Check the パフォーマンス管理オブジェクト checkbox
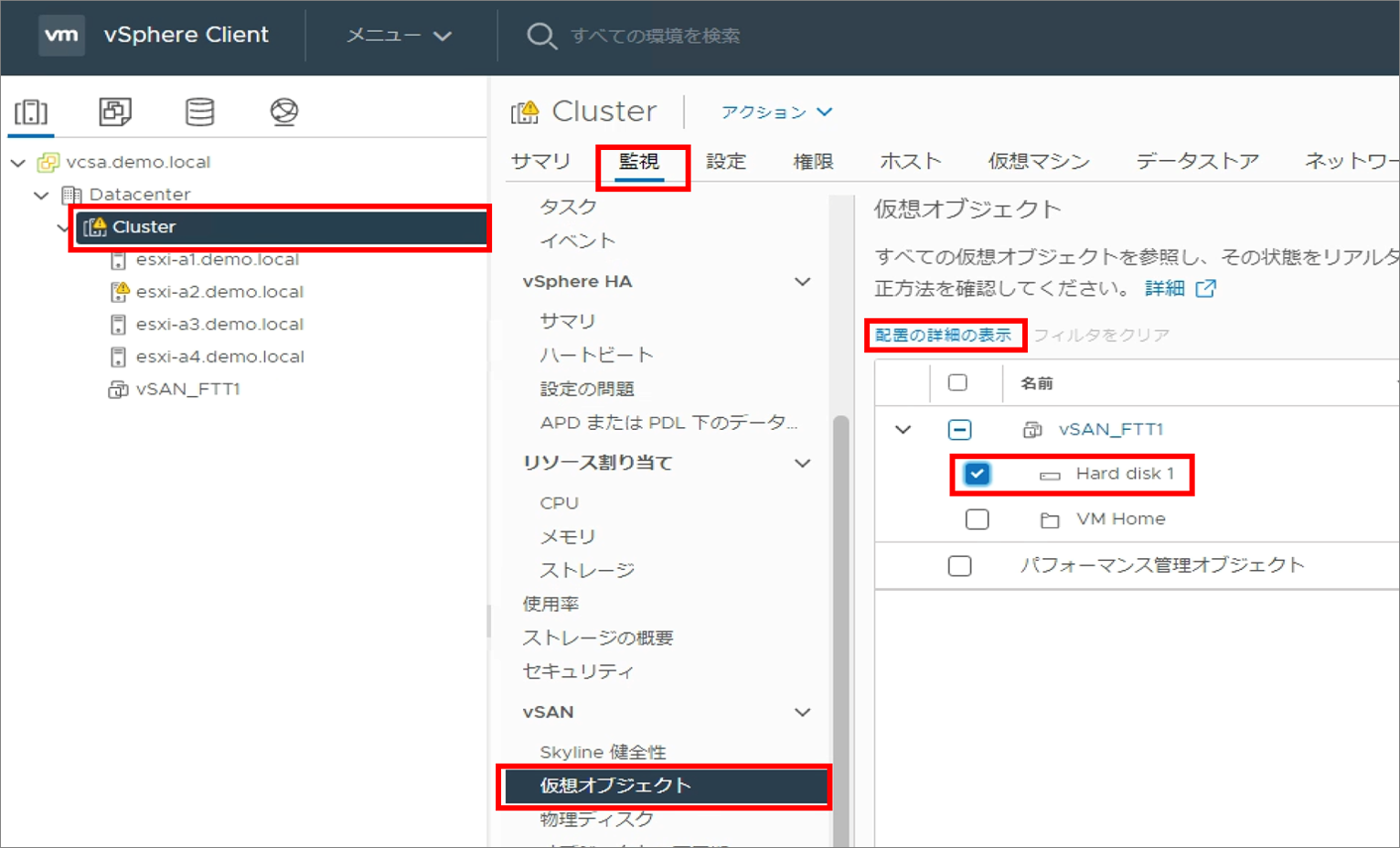Viewport: 1400px width, 848px height. pyautogui.click(x=959, y=565)
